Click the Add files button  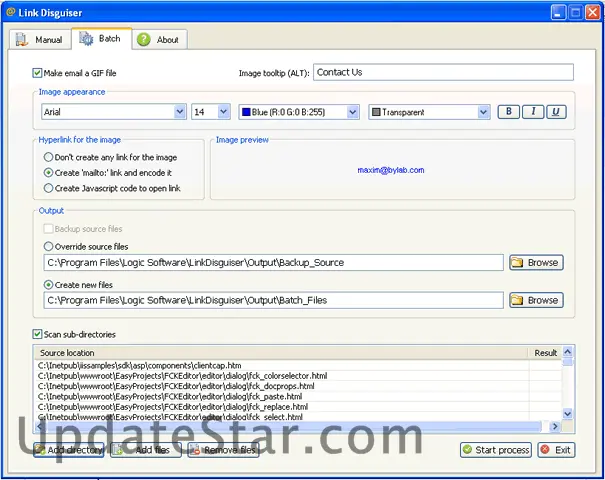(146, 450)
